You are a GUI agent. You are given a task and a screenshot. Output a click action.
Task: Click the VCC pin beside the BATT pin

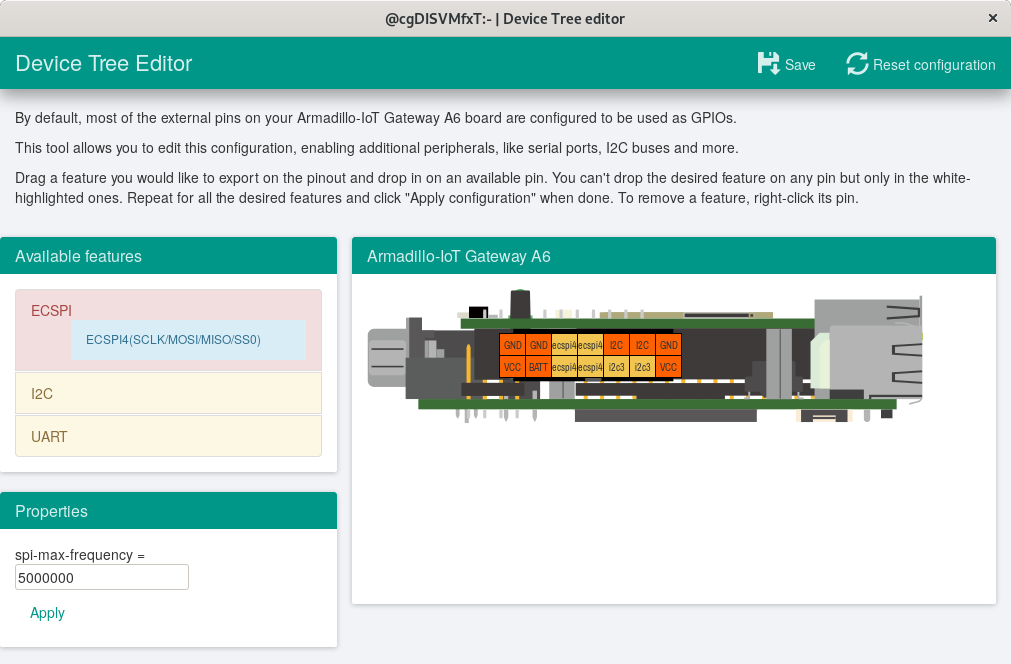coord(512,367)
